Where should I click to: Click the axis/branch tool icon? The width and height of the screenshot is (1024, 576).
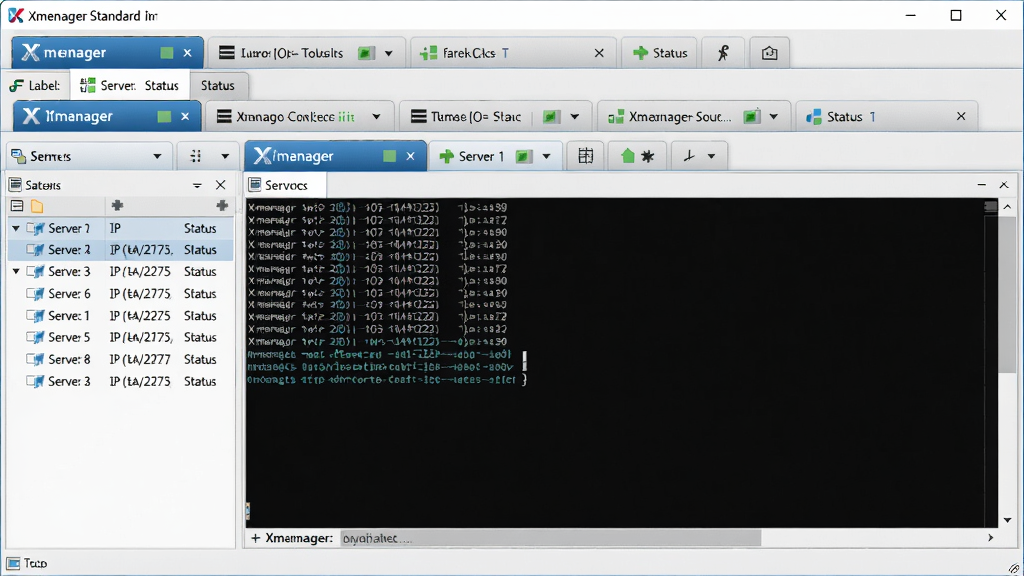(688, 156)
